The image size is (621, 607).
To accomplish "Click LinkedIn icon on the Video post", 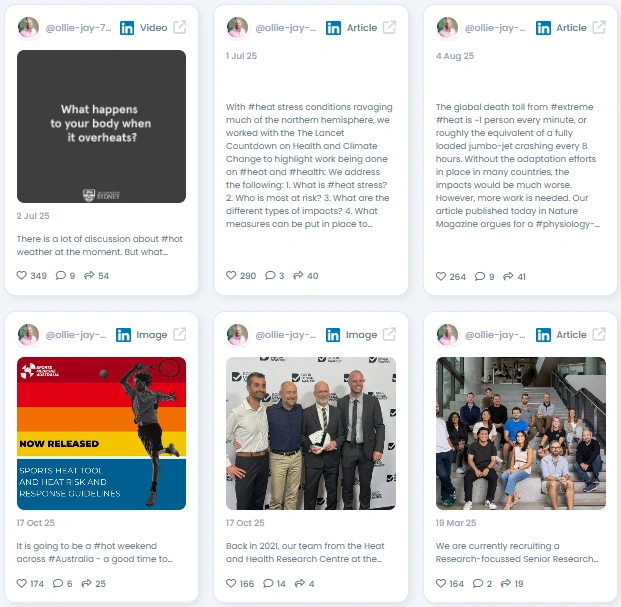I will (x=127, y=28).
